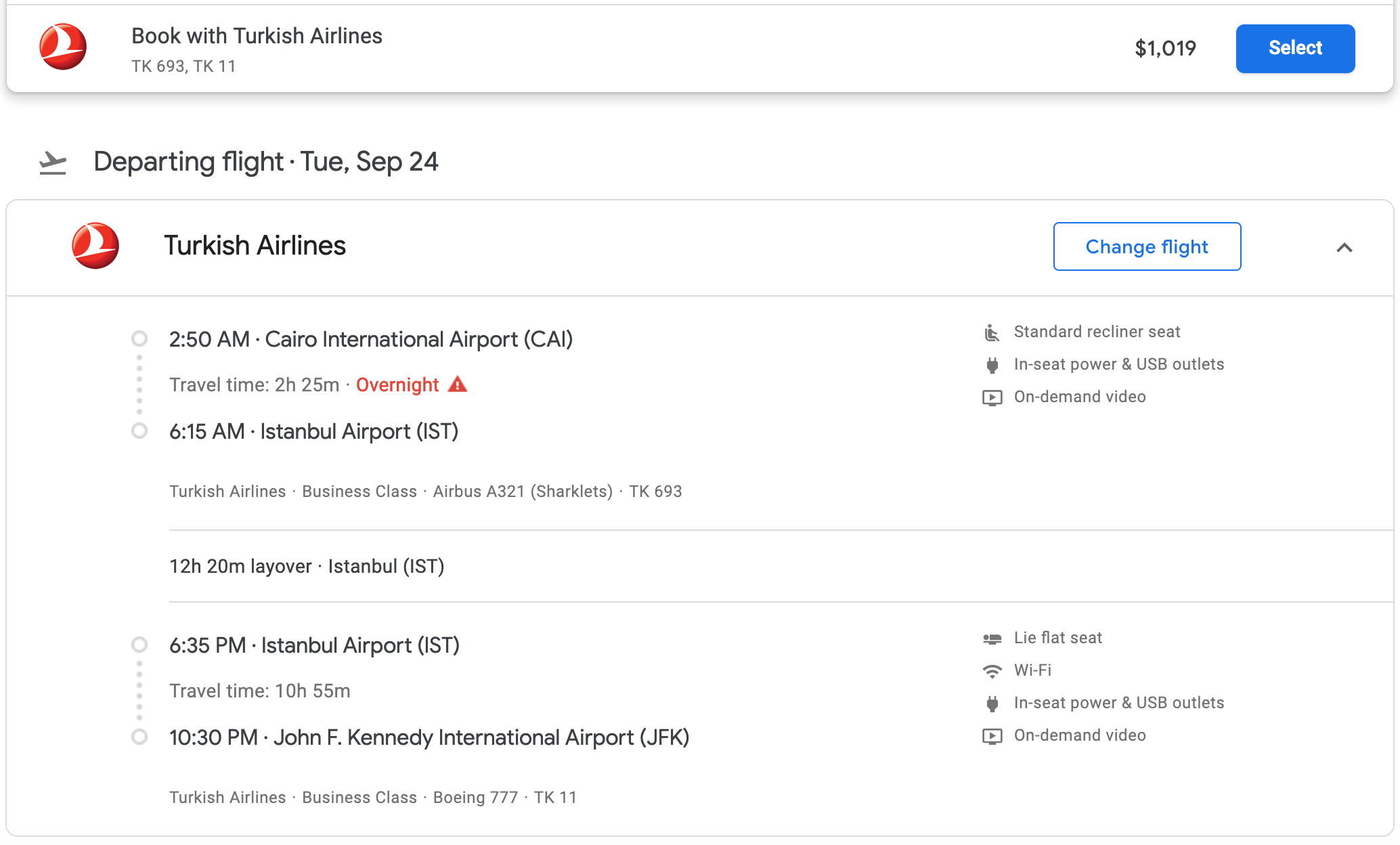Click the $1,019 price
This screenshot has width=1400, height=845.
[1165, 48]
